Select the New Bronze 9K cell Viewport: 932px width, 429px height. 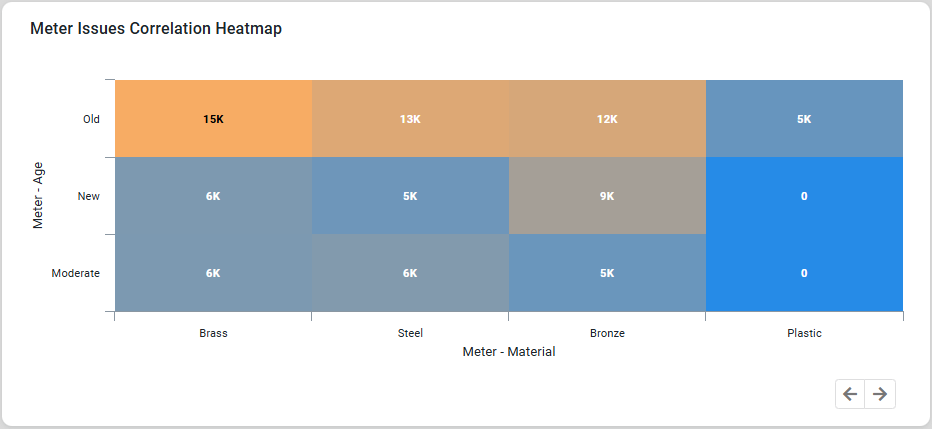pyautogui.click(x=607, y=196)
